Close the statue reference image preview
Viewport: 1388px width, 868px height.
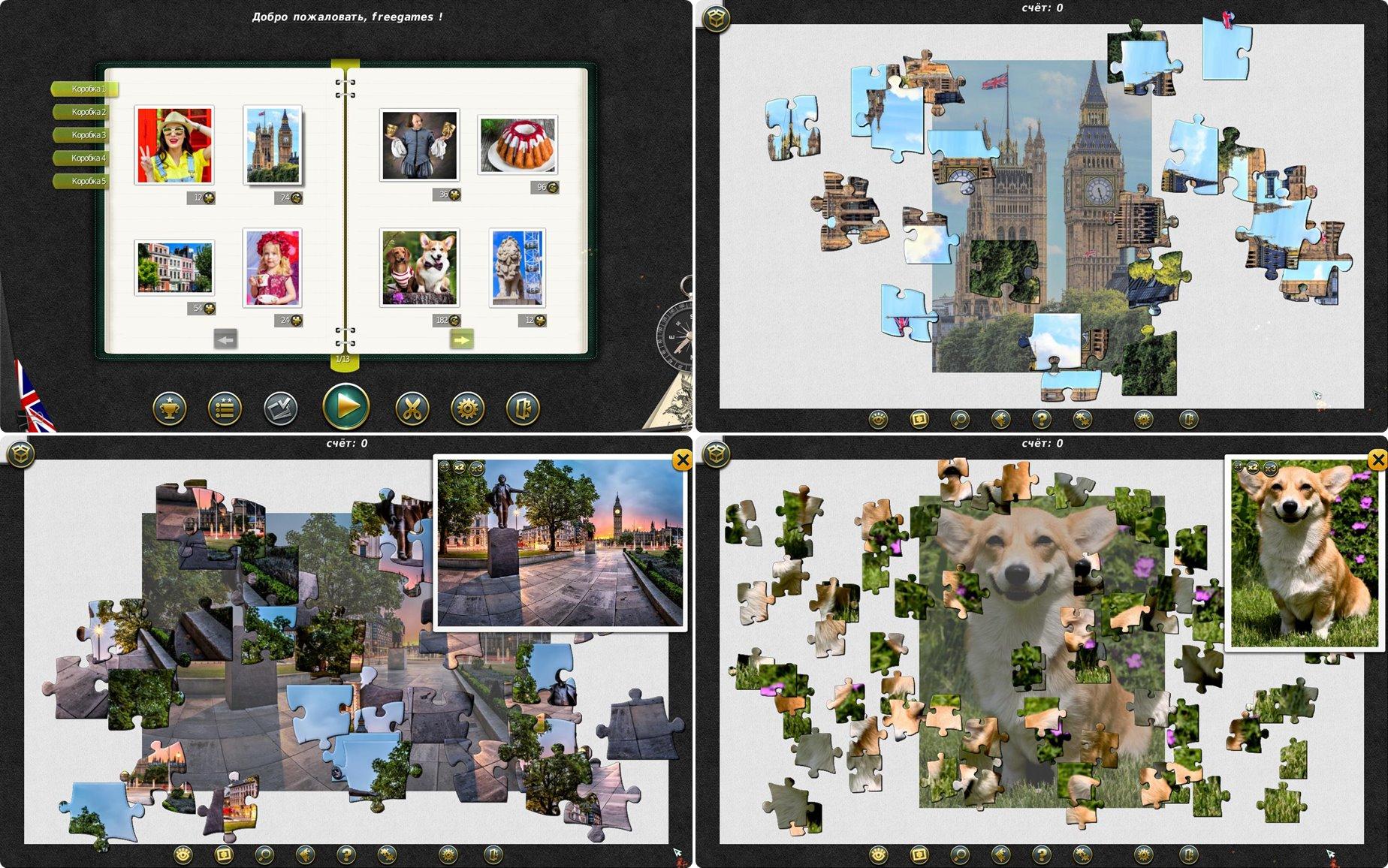(x=681, y=460)
